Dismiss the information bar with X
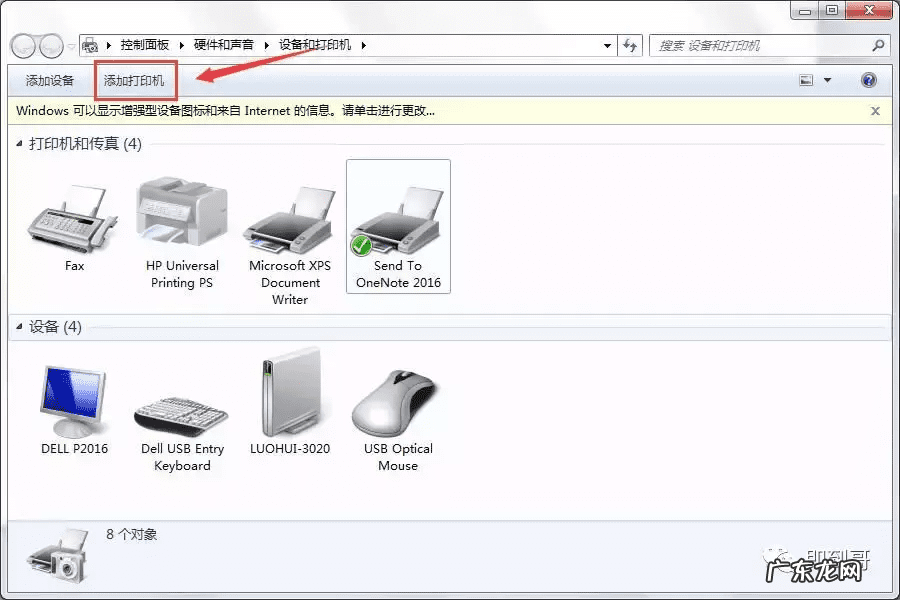 click(875, 111)
